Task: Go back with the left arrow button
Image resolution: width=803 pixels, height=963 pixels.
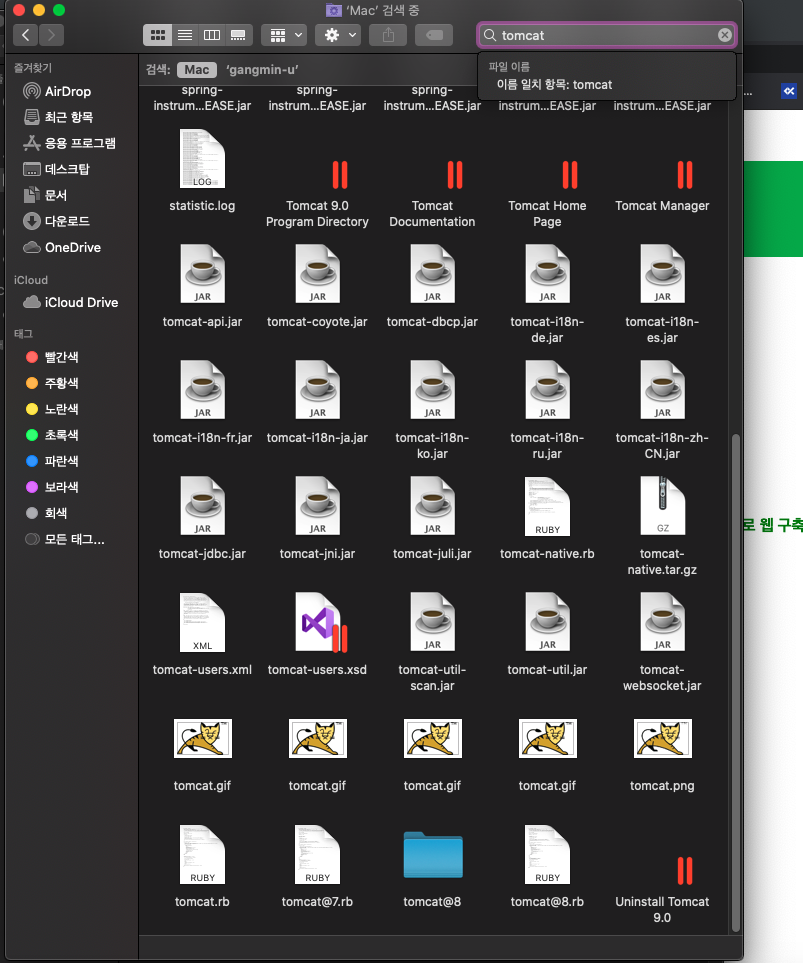Action: pos(25,35)
